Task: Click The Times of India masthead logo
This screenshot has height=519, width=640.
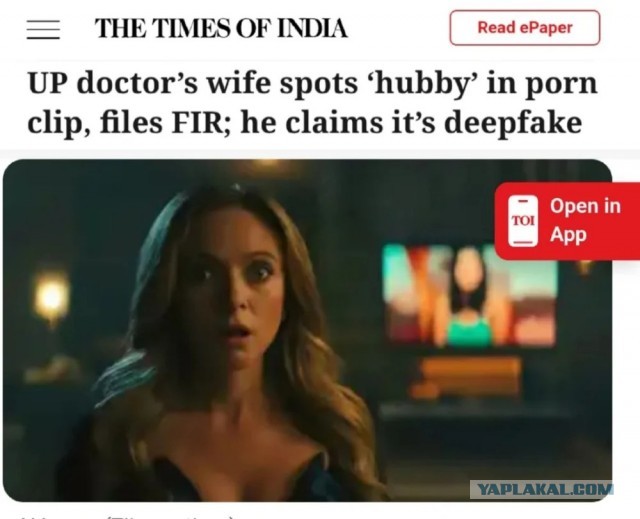Action: 221,28
